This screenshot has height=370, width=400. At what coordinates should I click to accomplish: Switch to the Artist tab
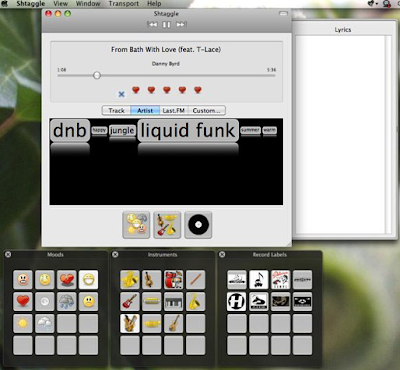tap(145, 110)
